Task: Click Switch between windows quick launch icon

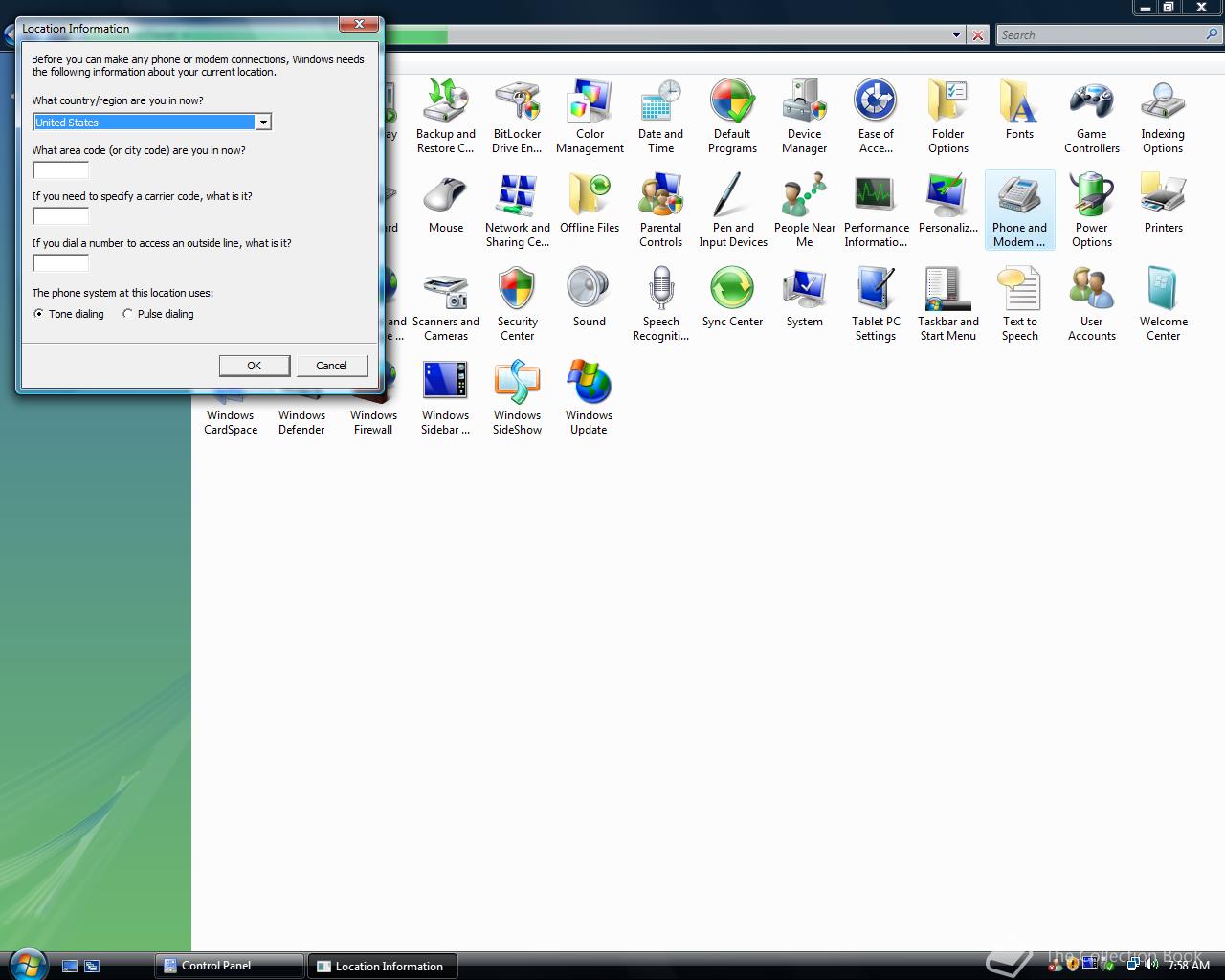Action: 92,967
